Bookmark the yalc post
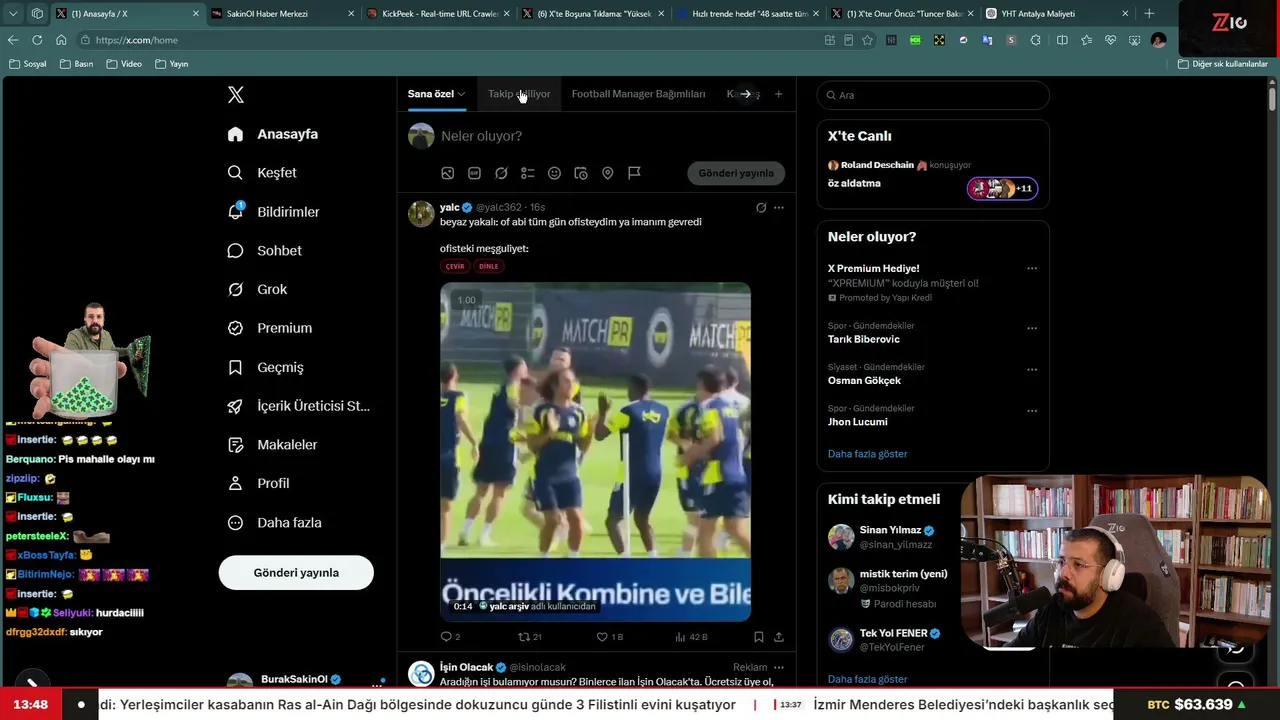 tap(759, 637)
